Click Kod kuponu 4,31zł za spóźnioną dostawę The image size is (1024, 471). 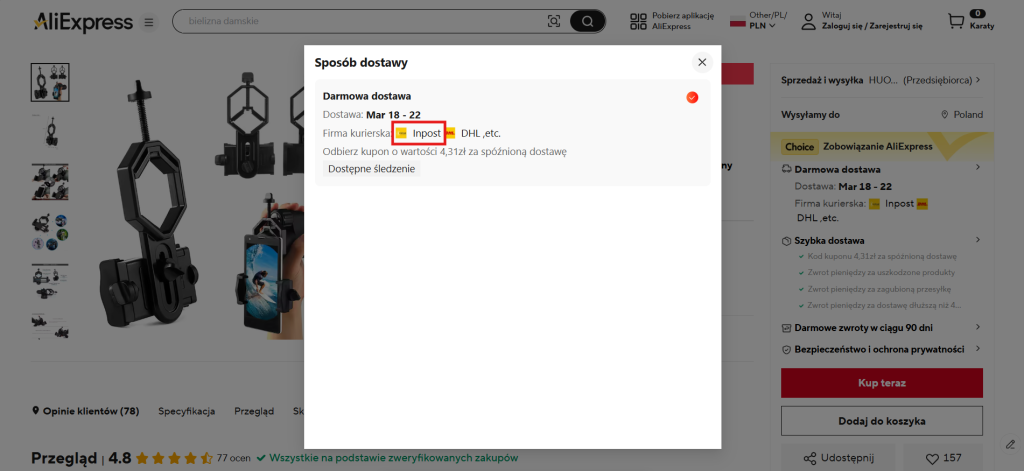[x=882, y=256]
